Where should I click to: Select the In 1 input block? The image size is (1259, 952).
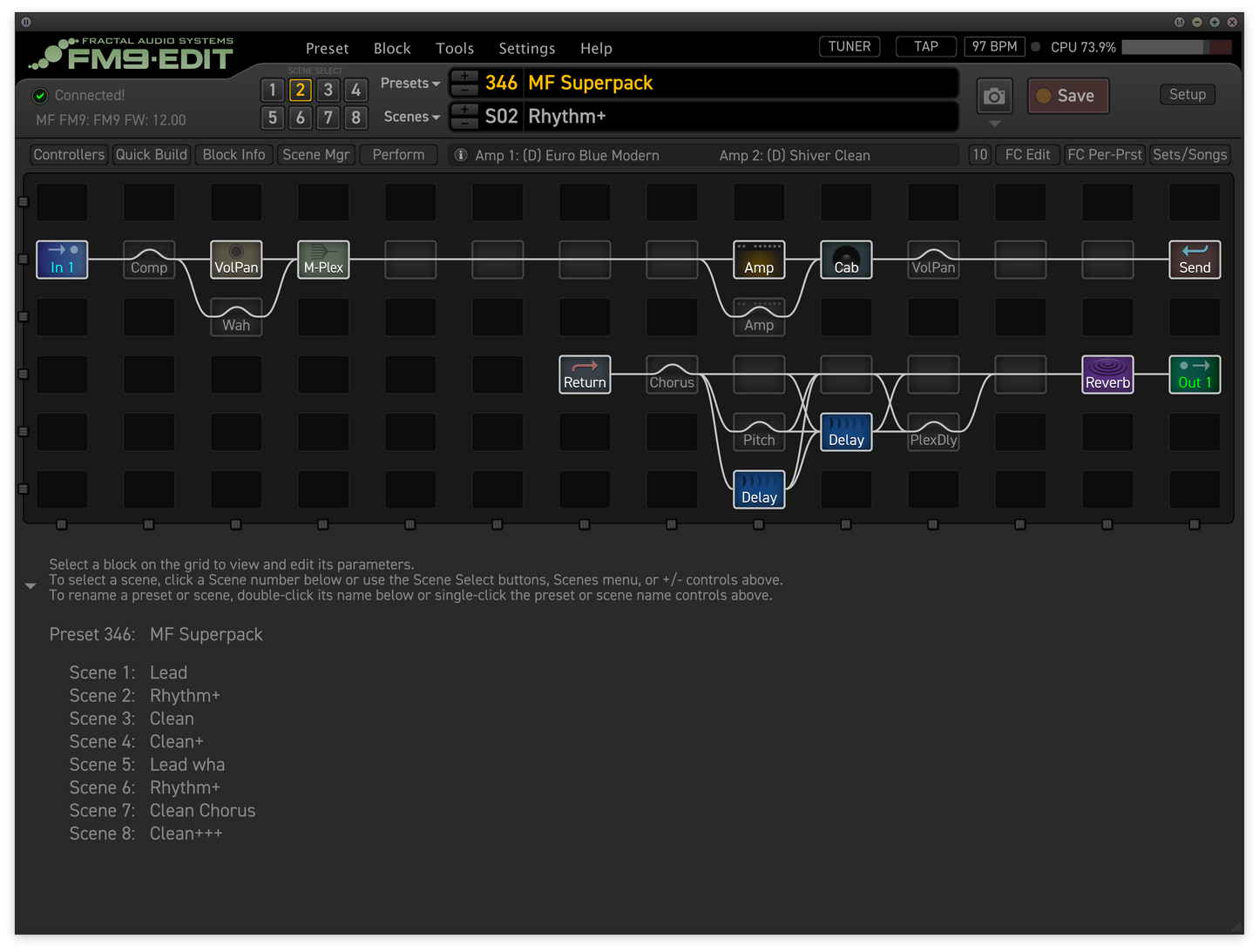click(62, 260)
